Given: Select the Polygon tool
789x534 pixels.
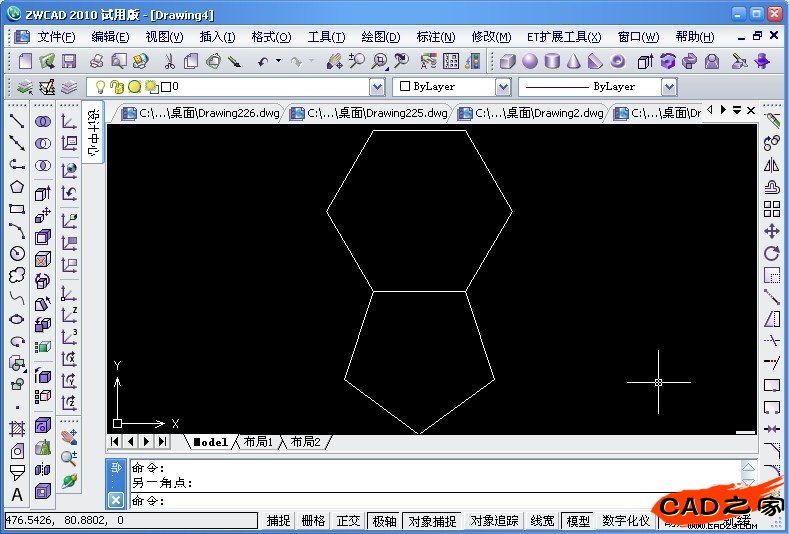Looking at the screenshot, I should pos(17,187).
